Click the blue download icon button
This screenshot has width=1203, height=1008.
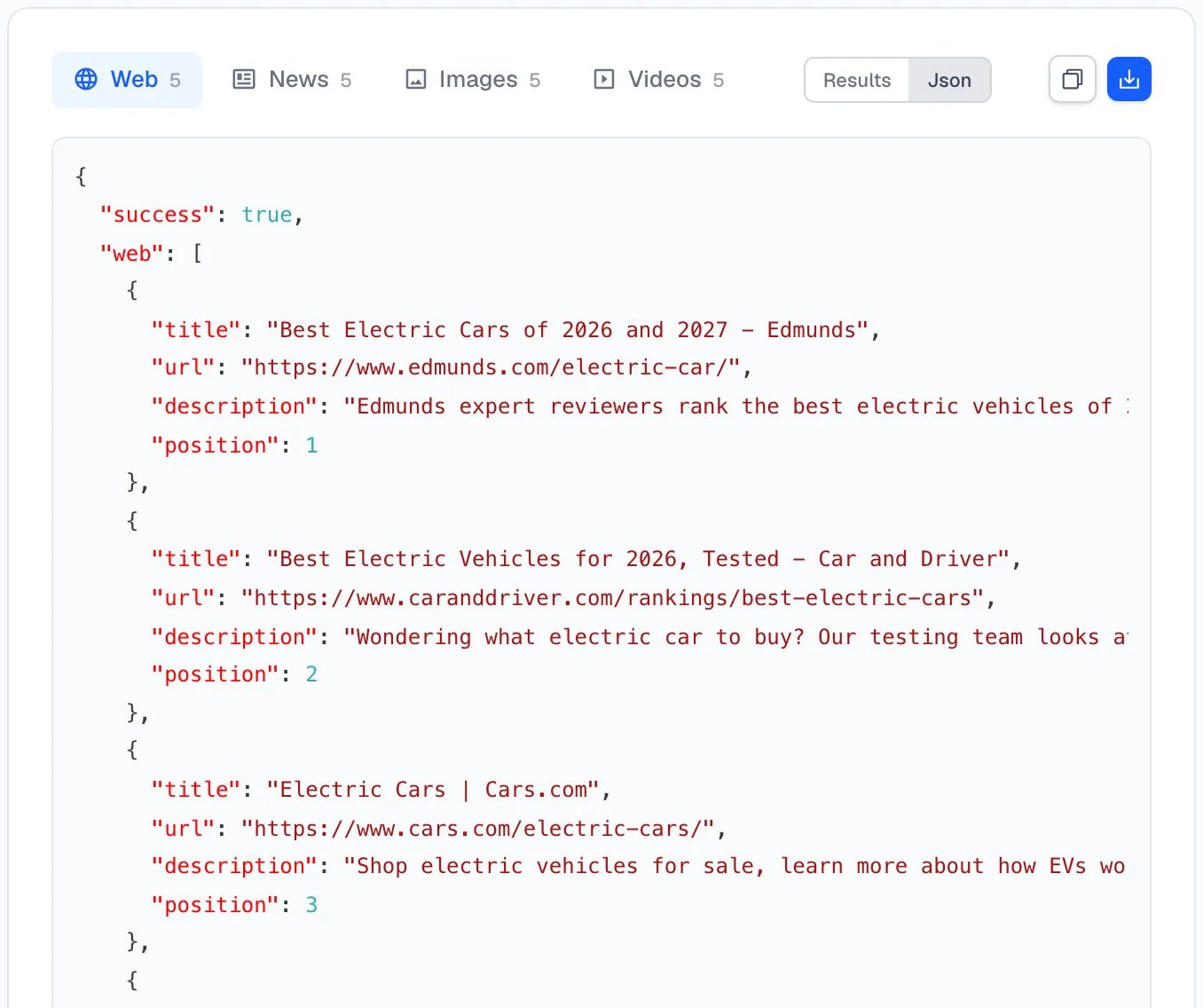[x=1128, y=80]
